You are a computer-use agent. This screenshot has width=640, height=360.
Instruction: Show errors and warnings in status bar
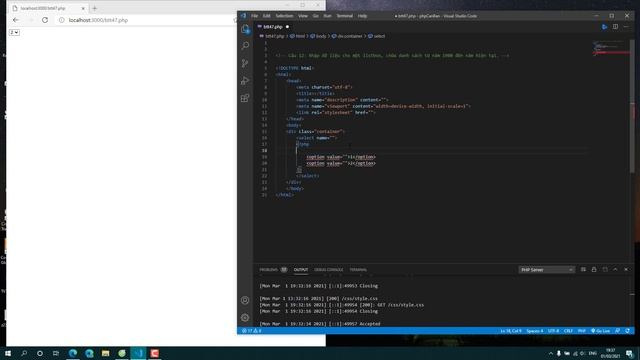tap(251, 331)
